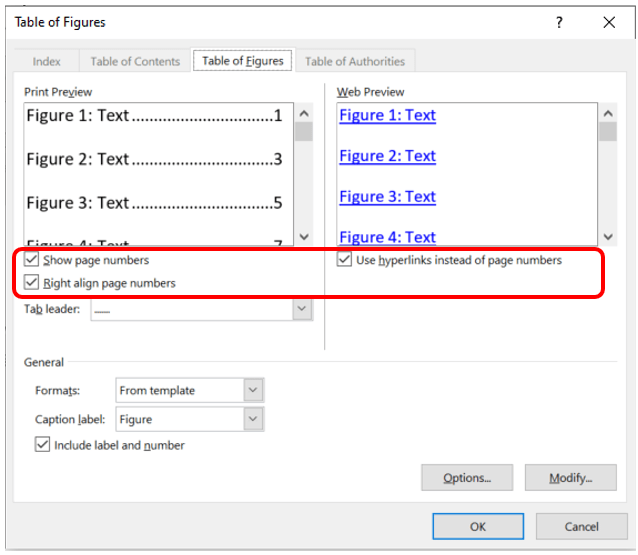
Task: Confirm with the OK button
Action: [478, 526]
